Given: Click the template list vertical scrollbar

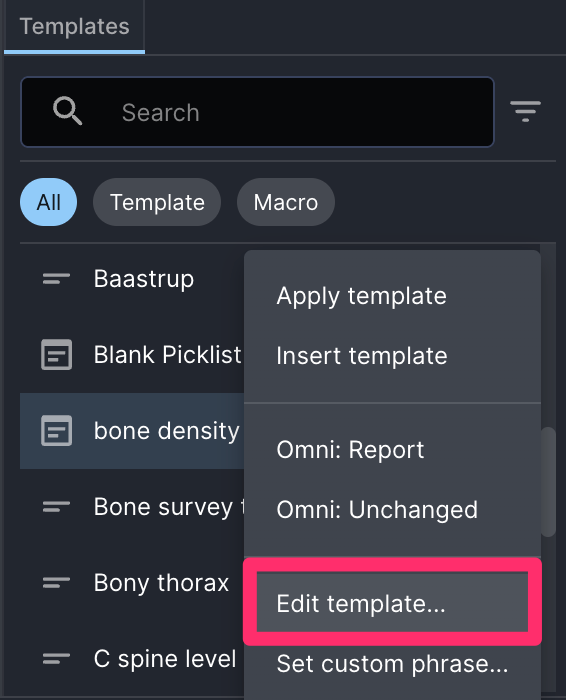Looking at the screenshot, I should click(x=549, y=482).
